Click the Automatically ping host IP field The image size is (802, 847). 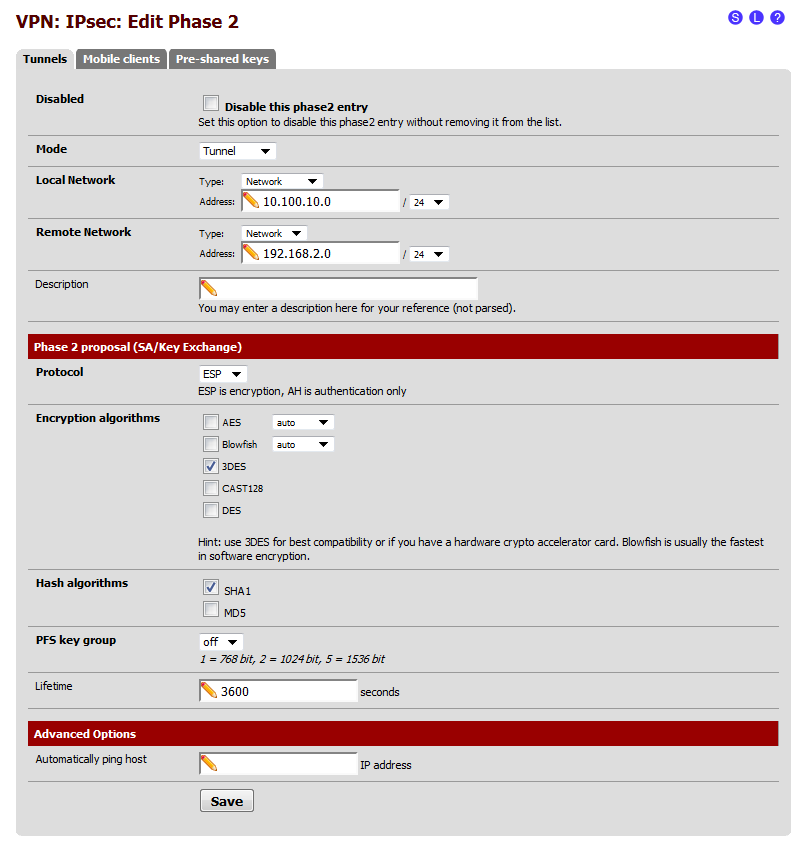coord(278,764)
